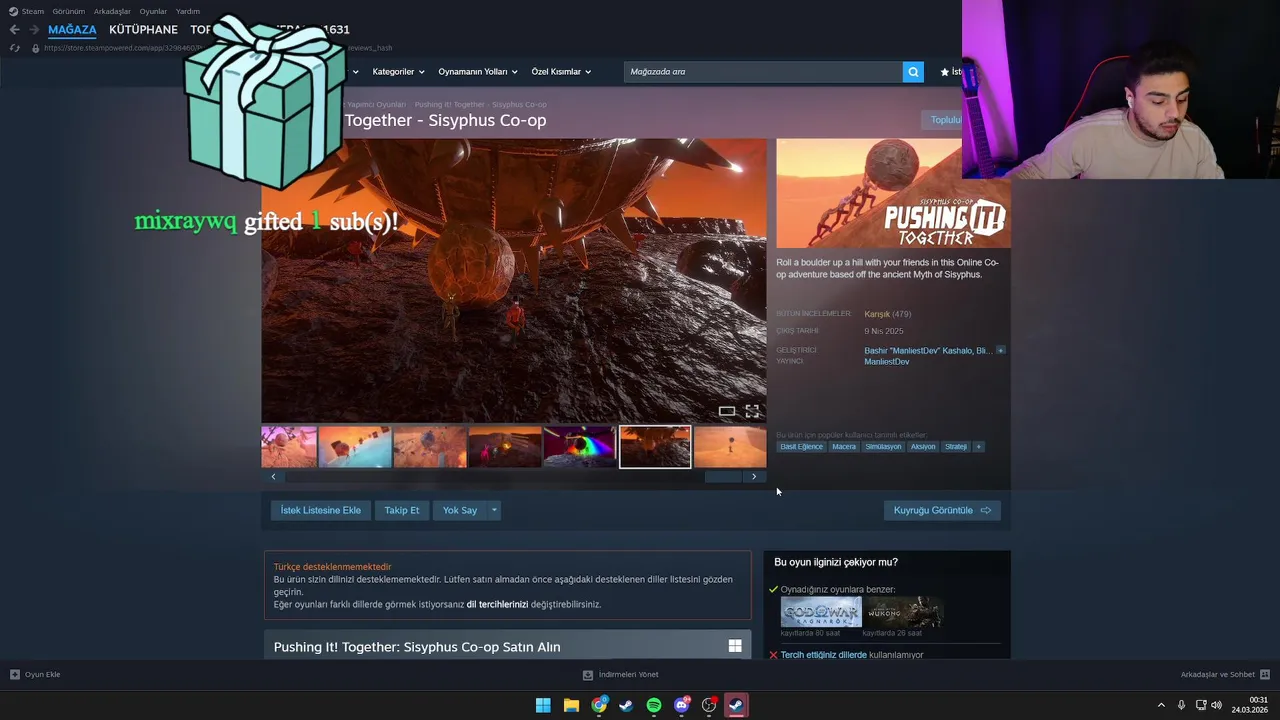Click the Takip Et button
Image resolution: width=1280 pixels, height=720 pixels.
click(x=402, y=510)
